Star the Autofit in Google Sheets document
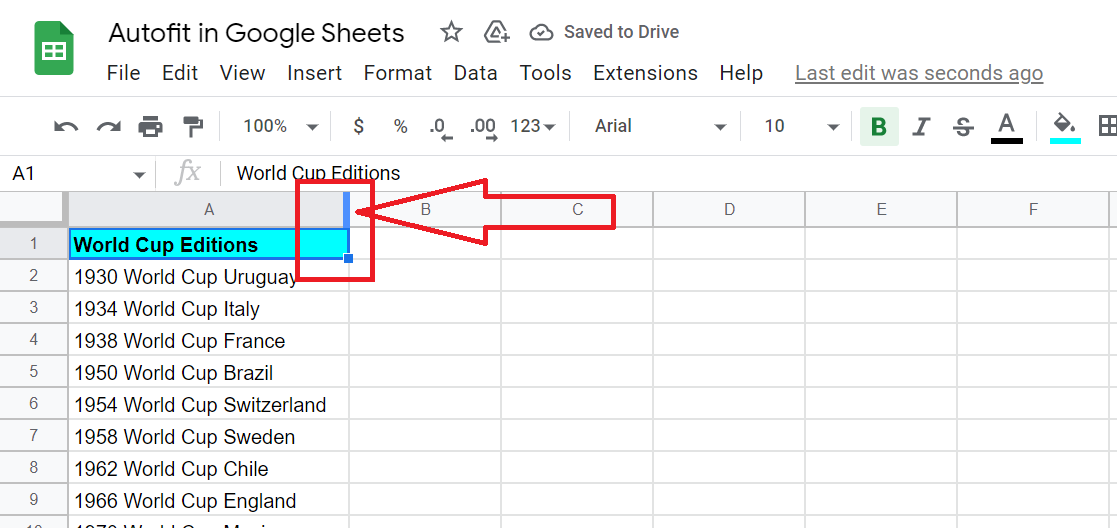 pos(451,32)
